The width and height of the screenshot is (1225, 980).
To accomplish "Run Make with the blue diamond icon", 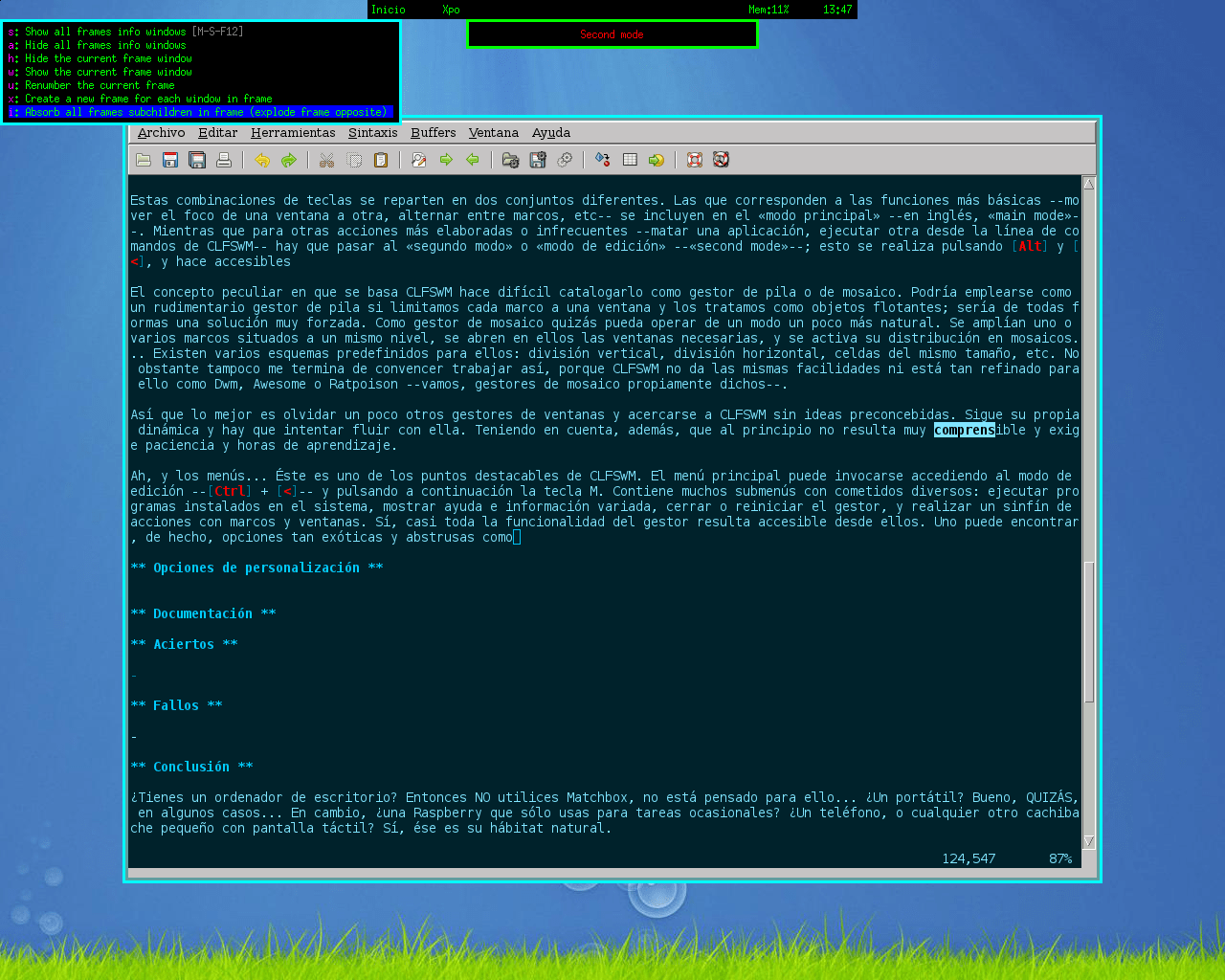I will coord(603,160).
